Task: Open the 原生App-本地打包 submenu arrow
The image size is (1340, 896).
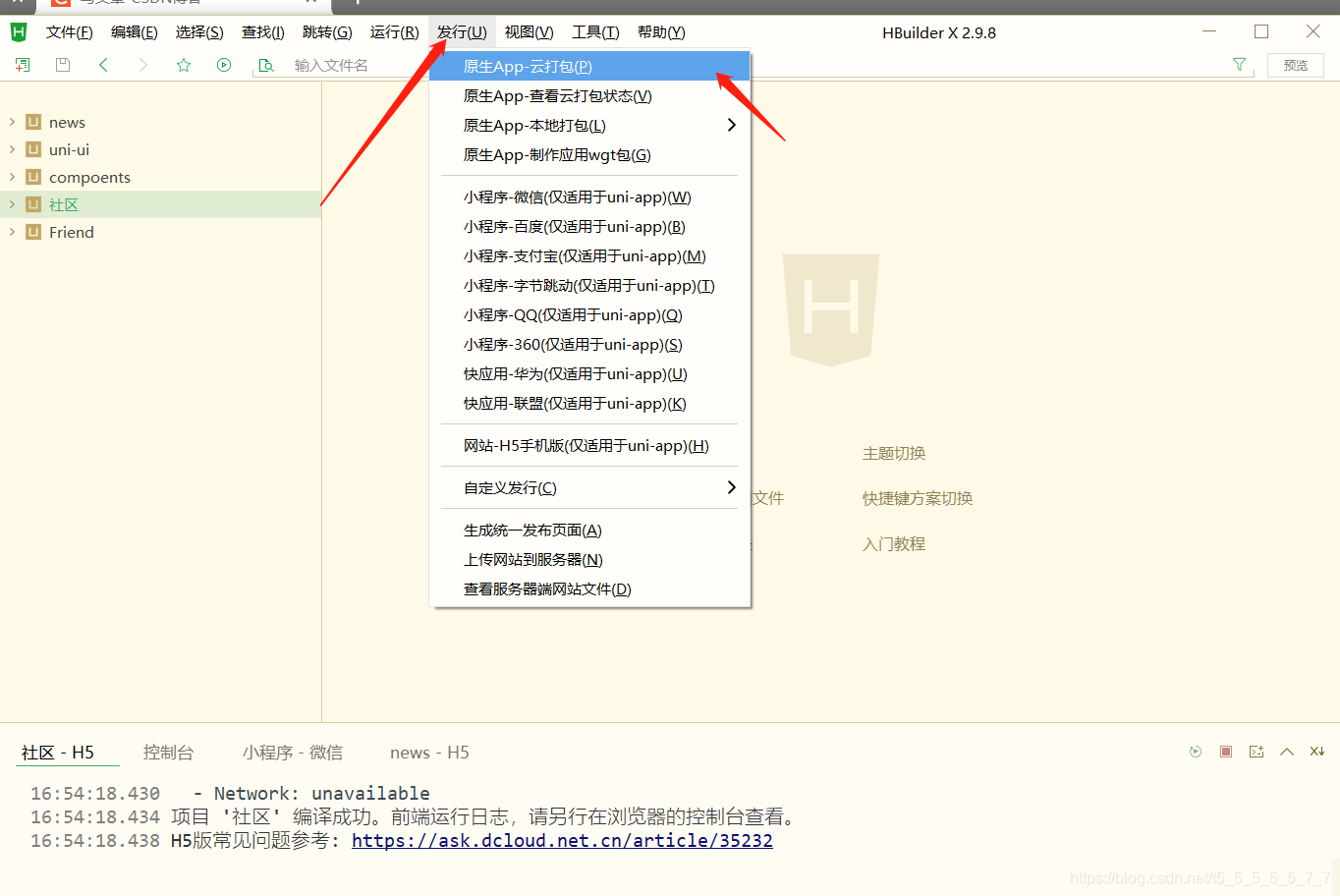Action: [x=731, y=125]
